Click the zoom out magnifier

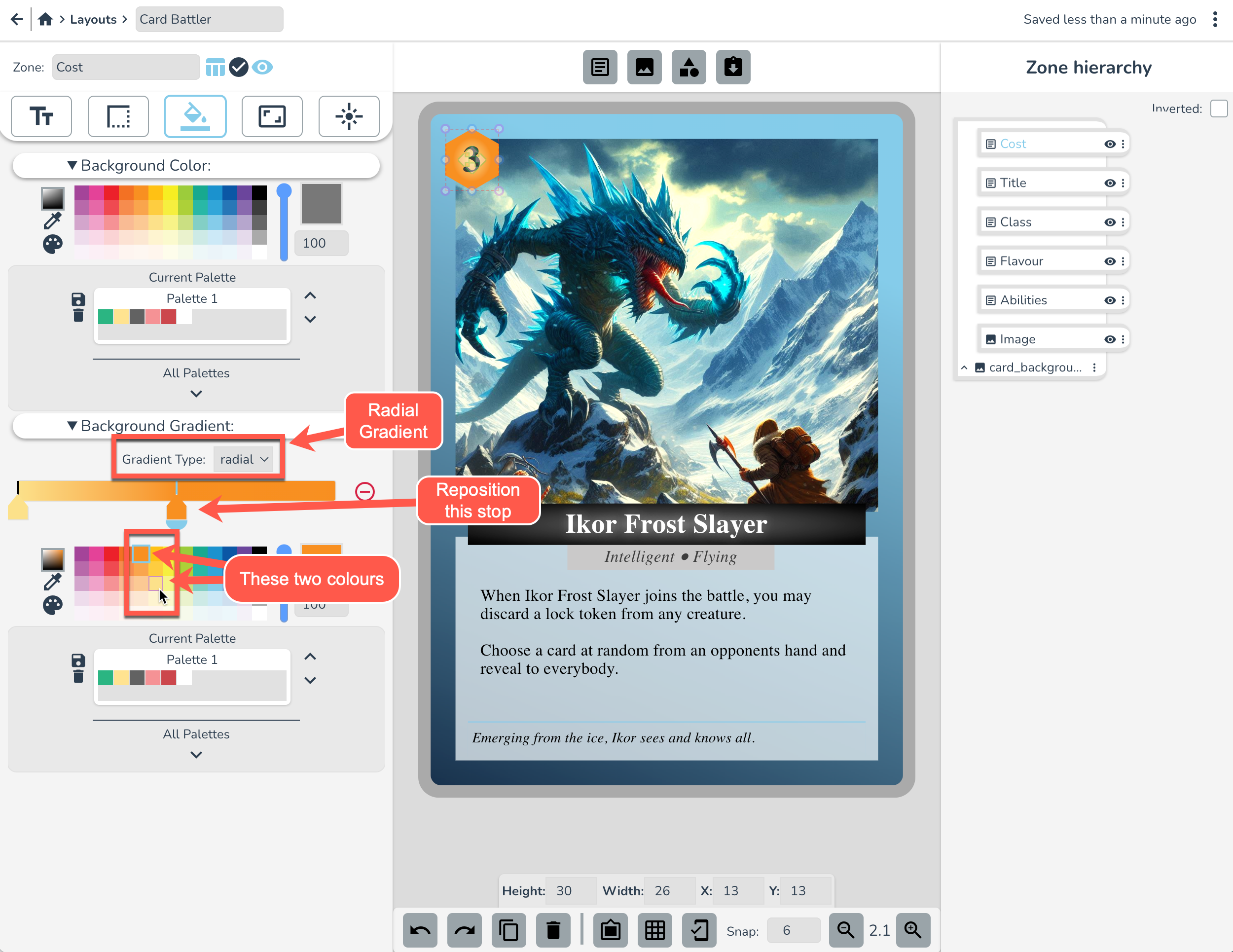tap(845, 930)
